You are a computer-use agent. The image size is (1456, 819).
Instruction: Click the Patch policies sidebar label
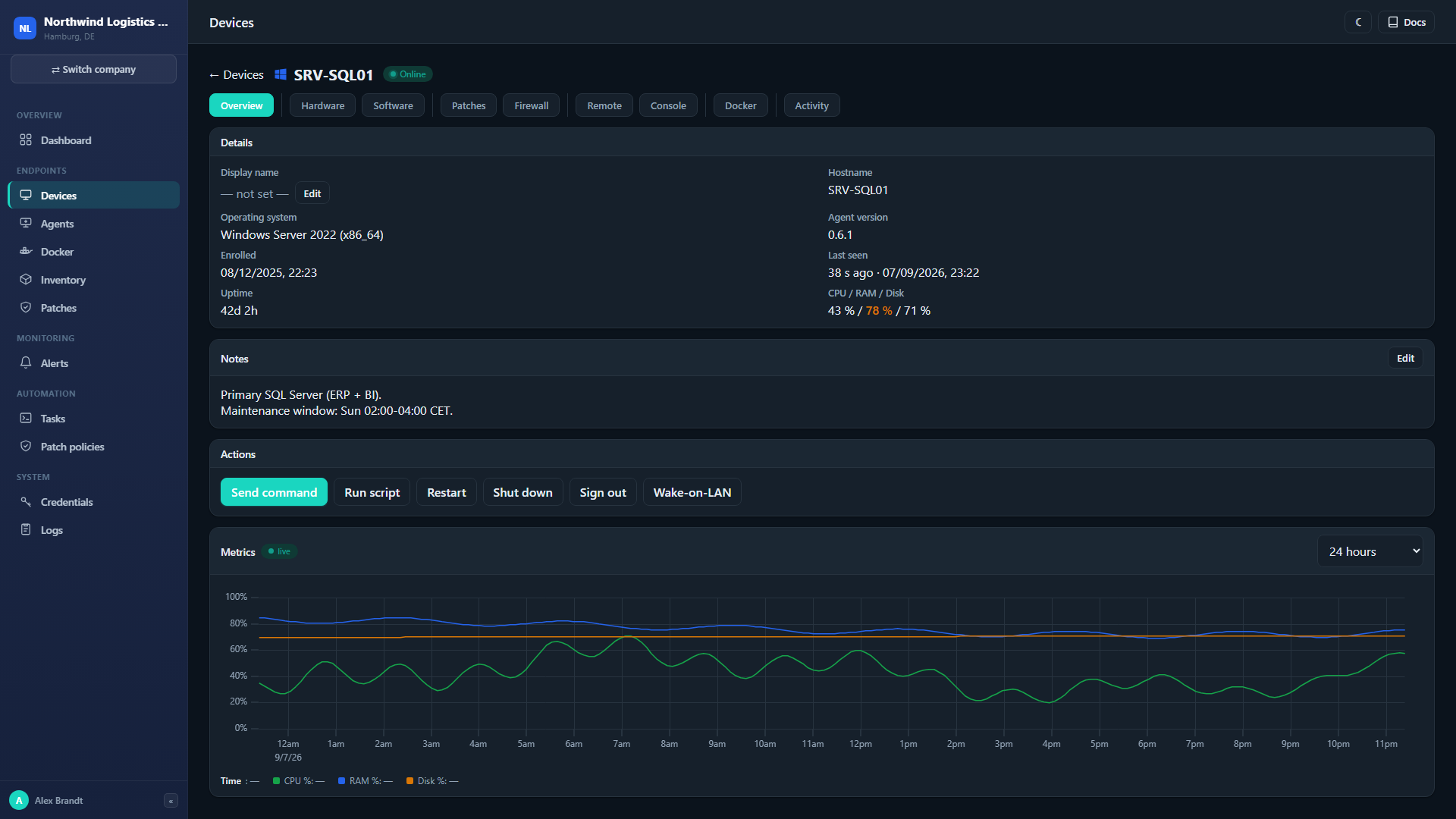pyautogui.click(x=73, y=447)
